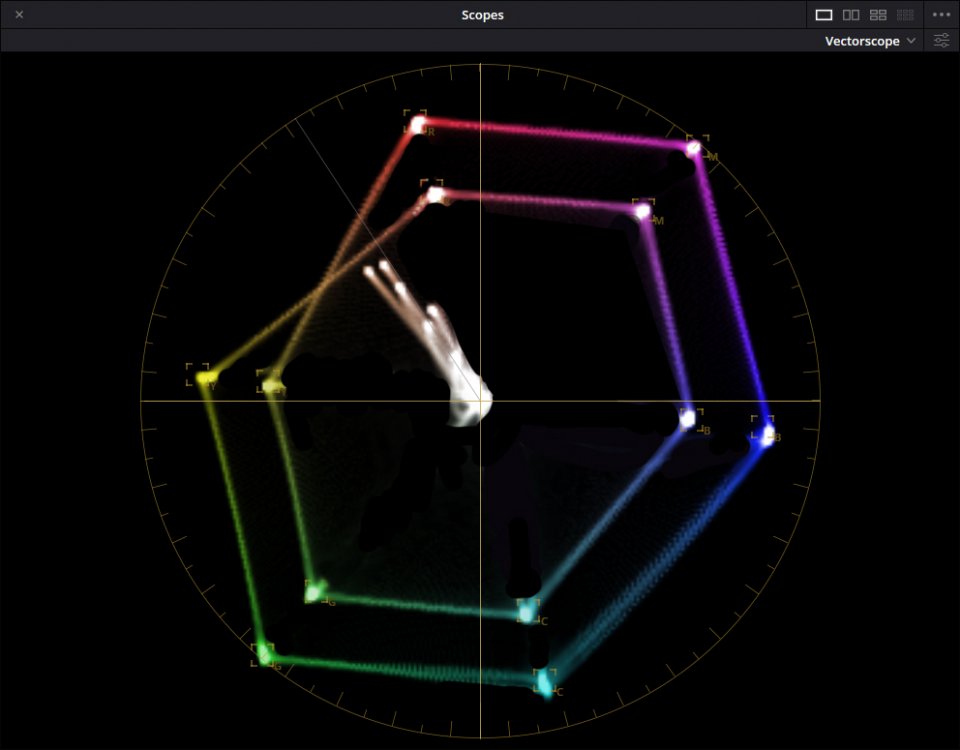Click the outer cyan C target box

[543, 681]
